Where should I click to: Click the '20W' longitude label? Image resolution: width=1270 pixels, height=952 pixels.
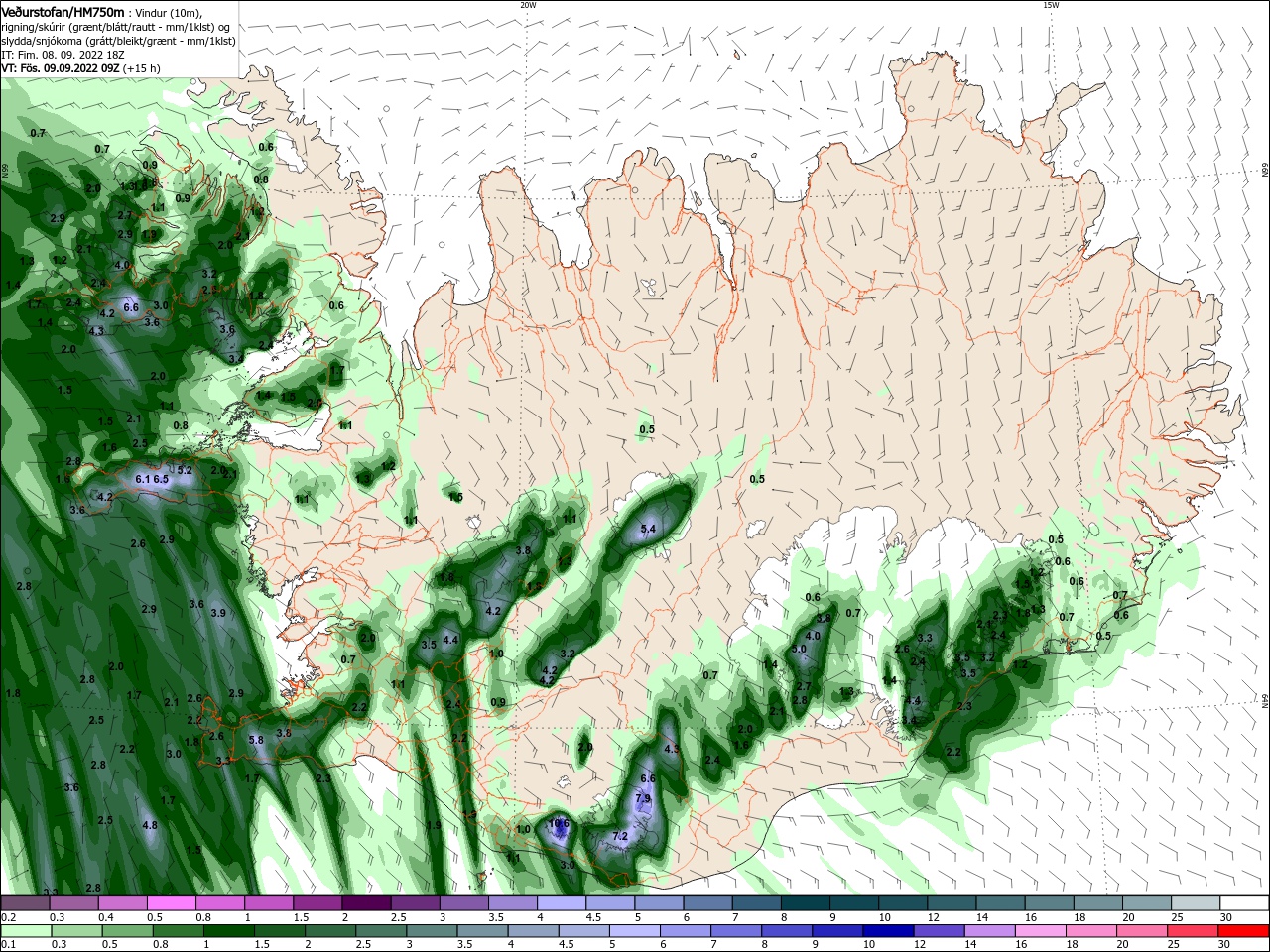(x=528, y=5)
